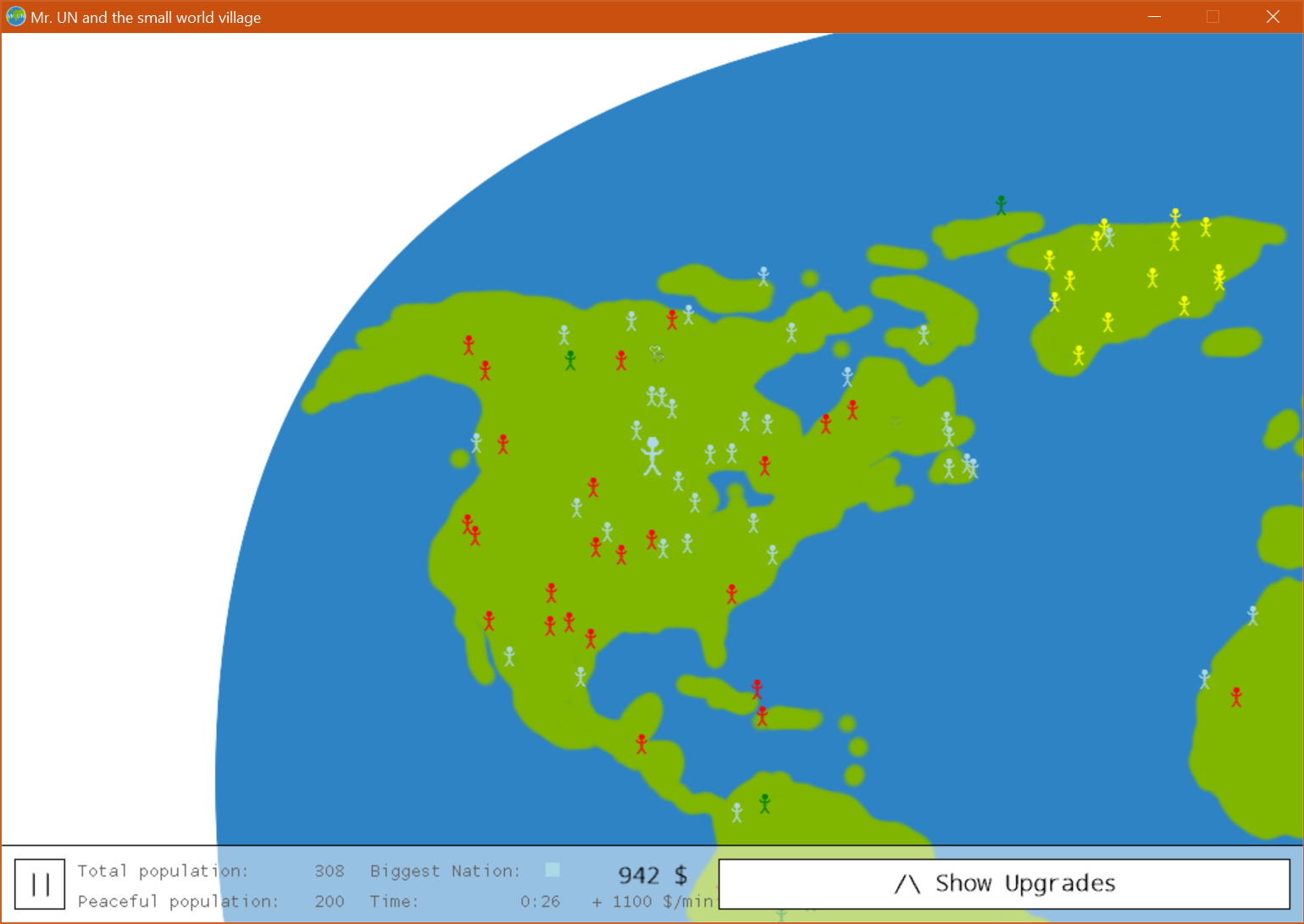Click the "Biggest Nation:" label
The width and height of the screenshot is (1304, 924).
445,871
